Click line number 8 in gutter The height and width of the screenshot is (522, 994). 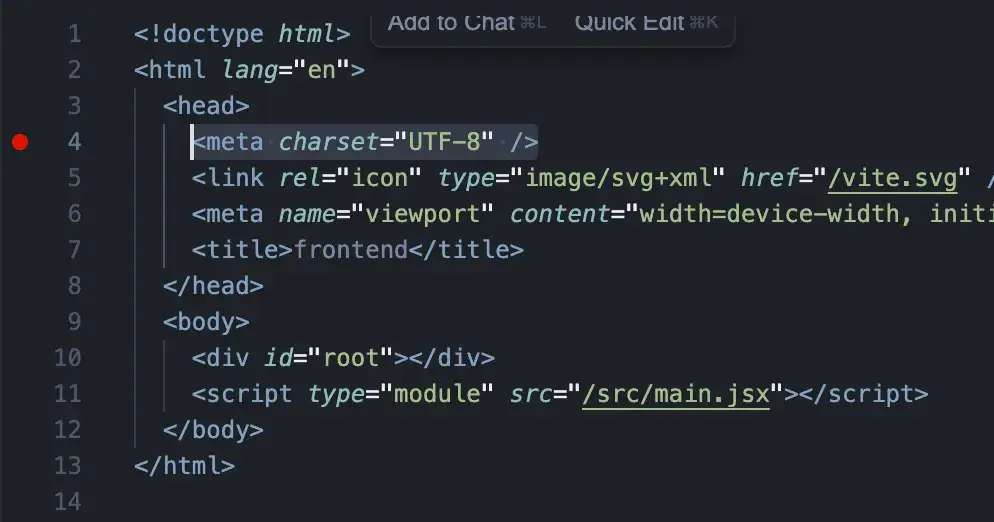[x=75, y=286]
